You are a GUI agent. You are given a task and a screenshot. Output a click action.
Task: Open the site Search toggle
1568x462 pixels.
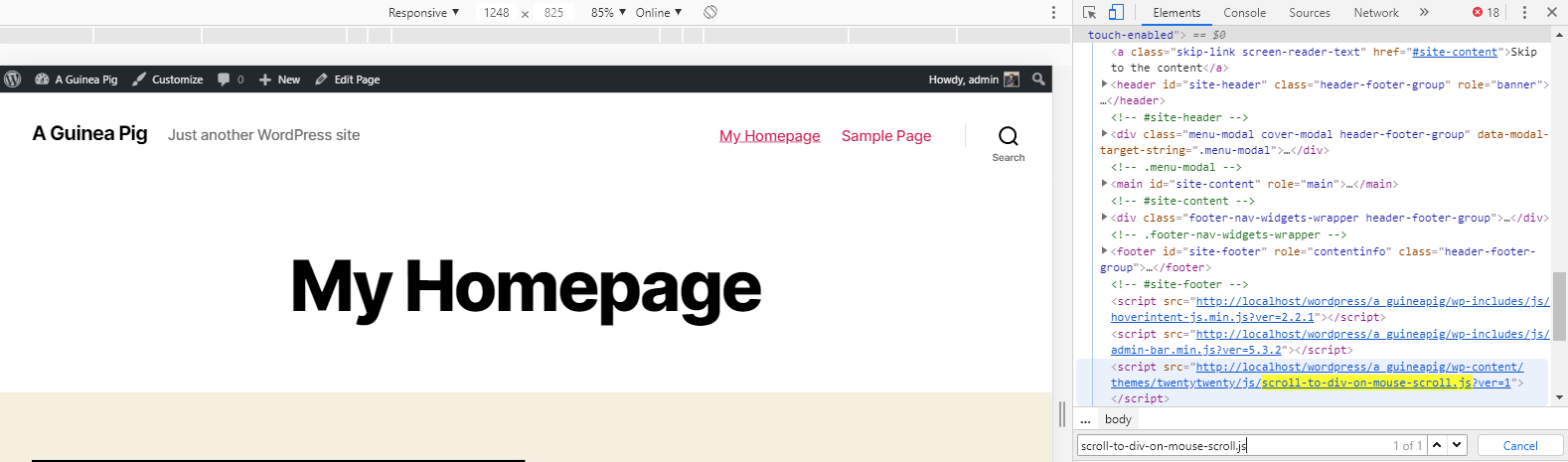coord(1008,143)
